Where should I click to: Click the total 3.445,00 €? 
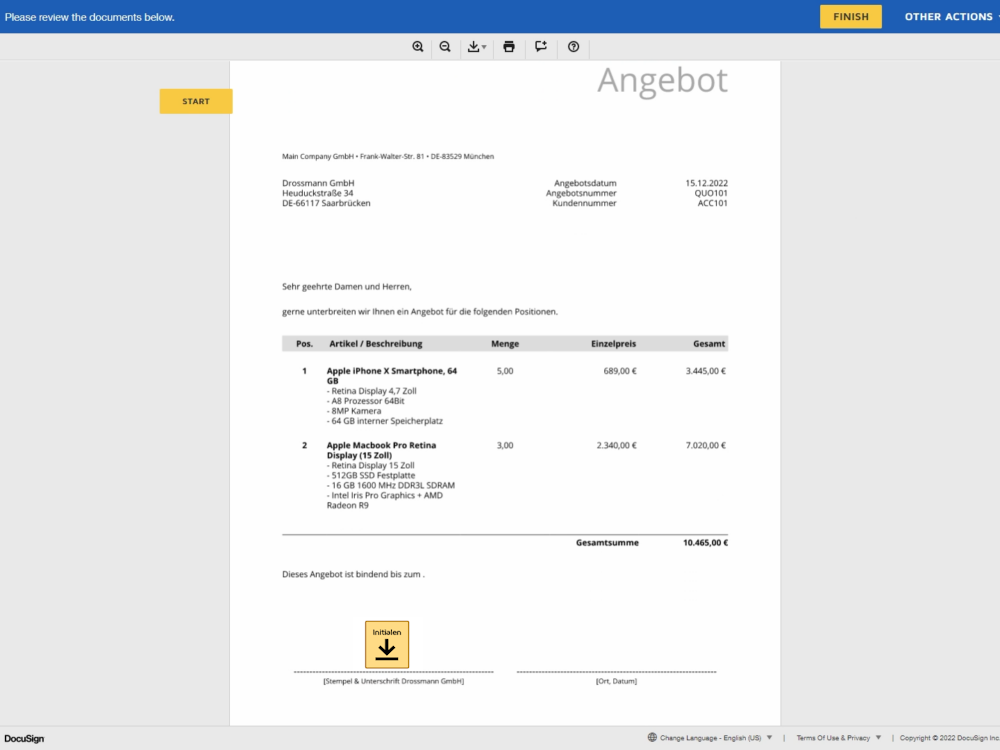(705, 371)
